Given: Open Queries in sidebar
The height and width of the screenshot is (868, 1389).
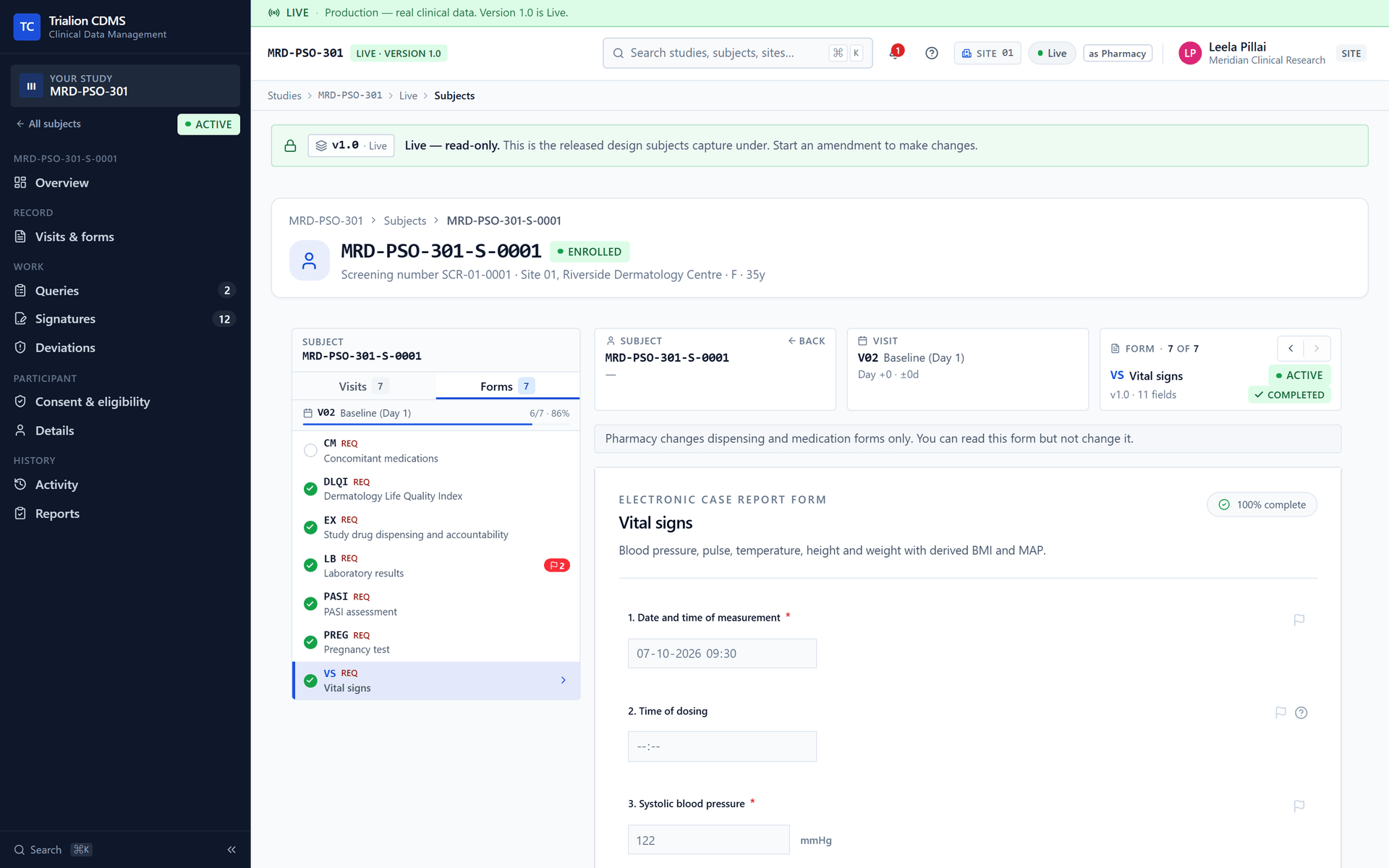Looking at the screenshot, I should click(125, 291).
